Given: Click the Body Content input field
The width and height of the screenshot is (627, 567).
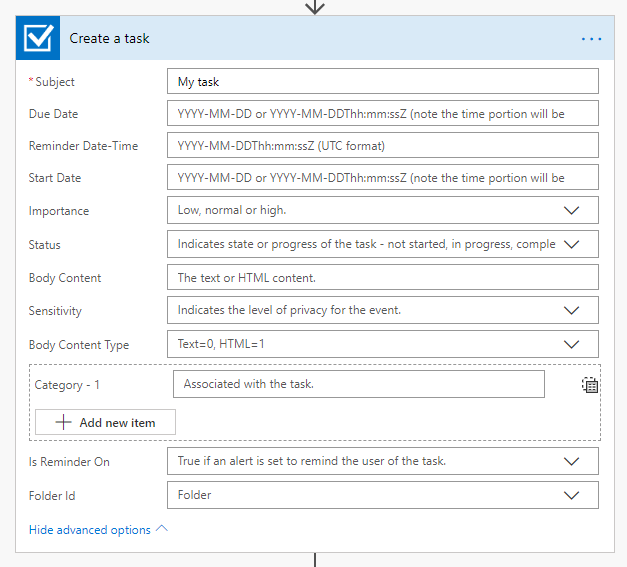Looking at the screenshot, I should pos(383,277).
